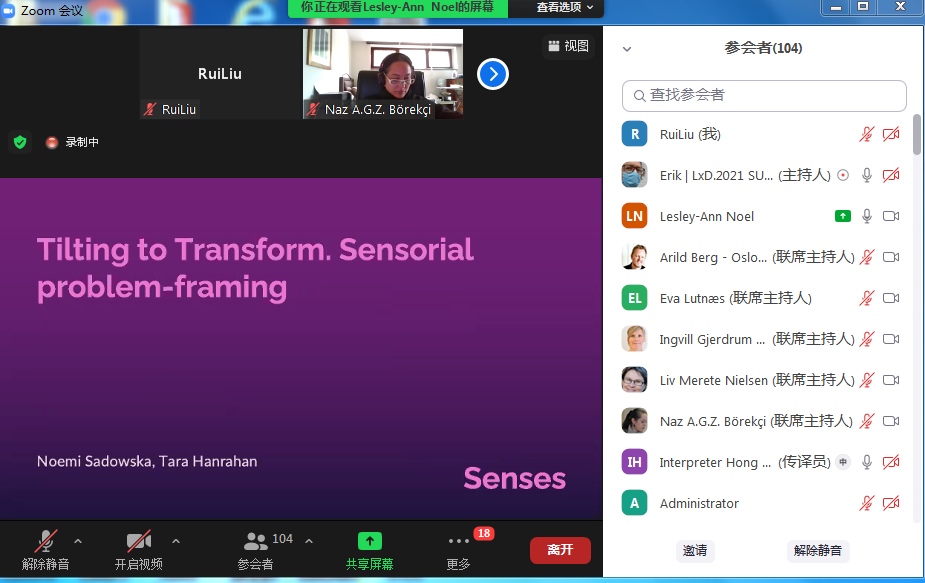
Task: Open the 视图 view layout menu
Action: coord(568,46)
